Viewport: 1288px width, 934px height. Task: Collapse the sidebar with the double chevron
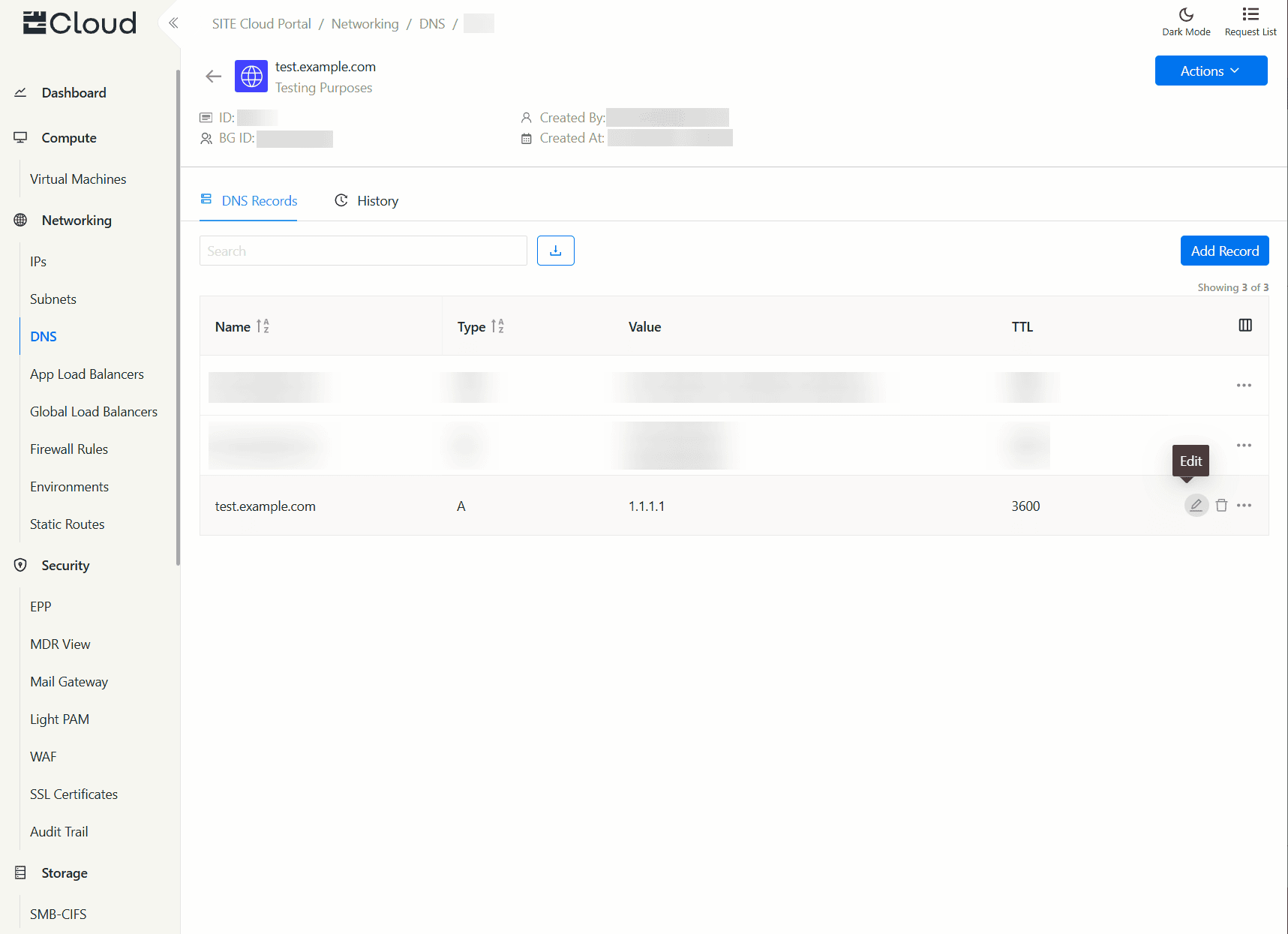(x=173, y=23)
